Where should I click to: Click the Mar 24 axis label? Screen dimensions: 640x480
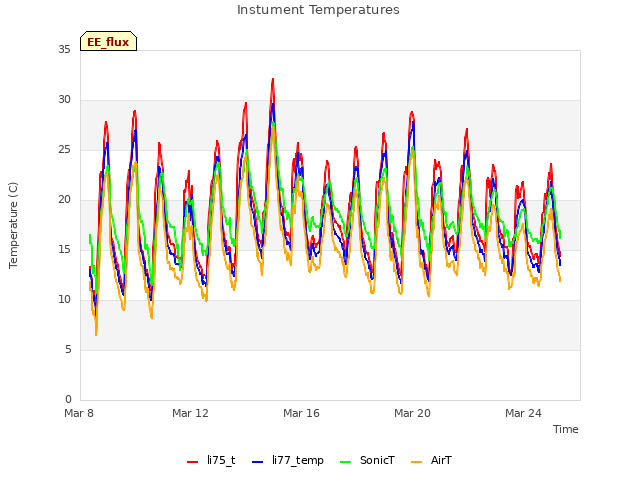click(x=523, y=413)
